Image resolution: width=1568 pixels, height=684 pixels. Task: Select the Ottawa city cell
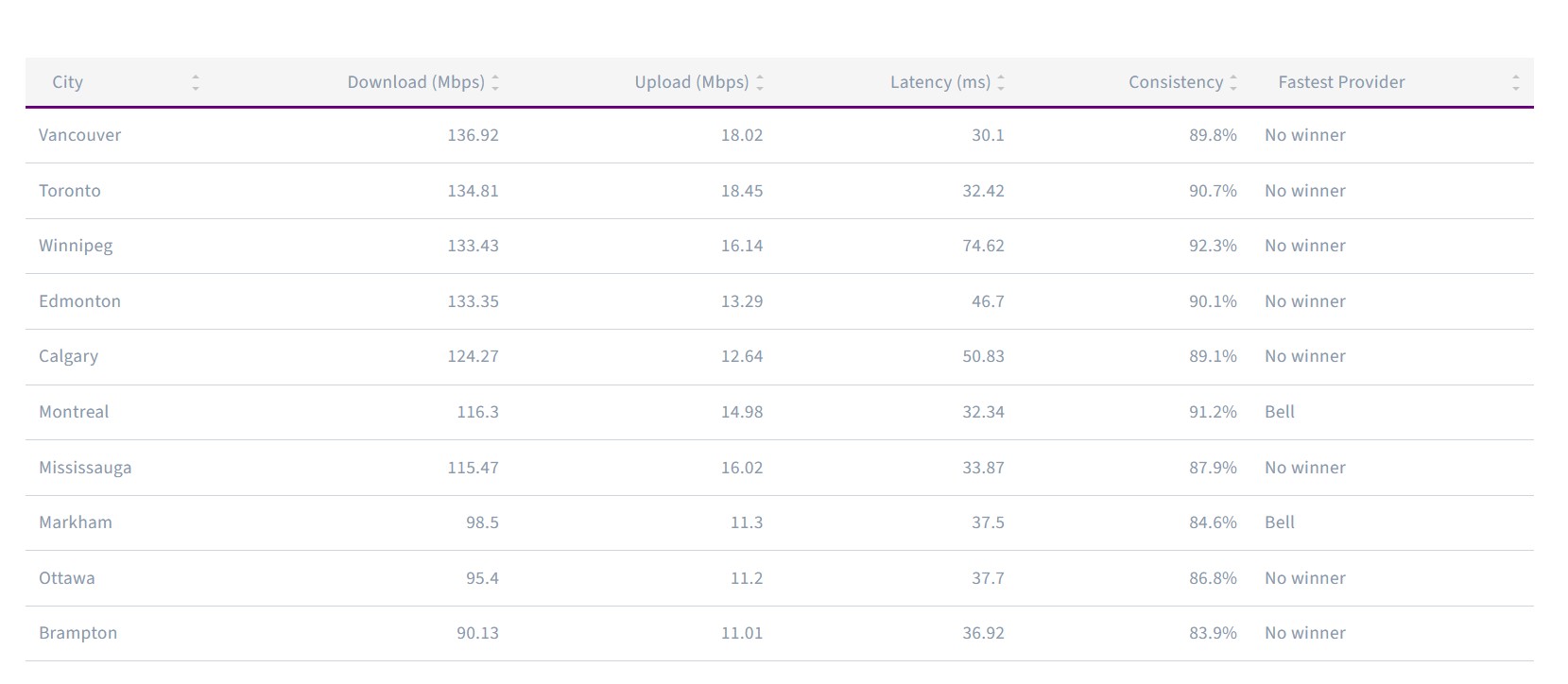67,578
